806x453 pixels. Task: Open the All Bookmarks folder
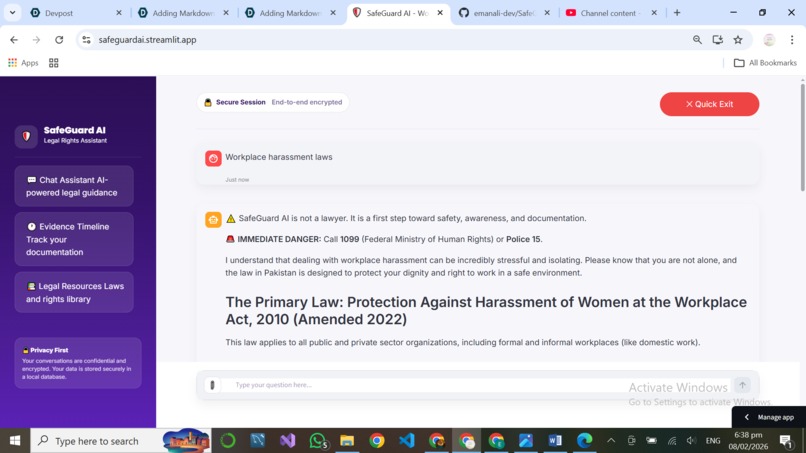coord(765,63)
